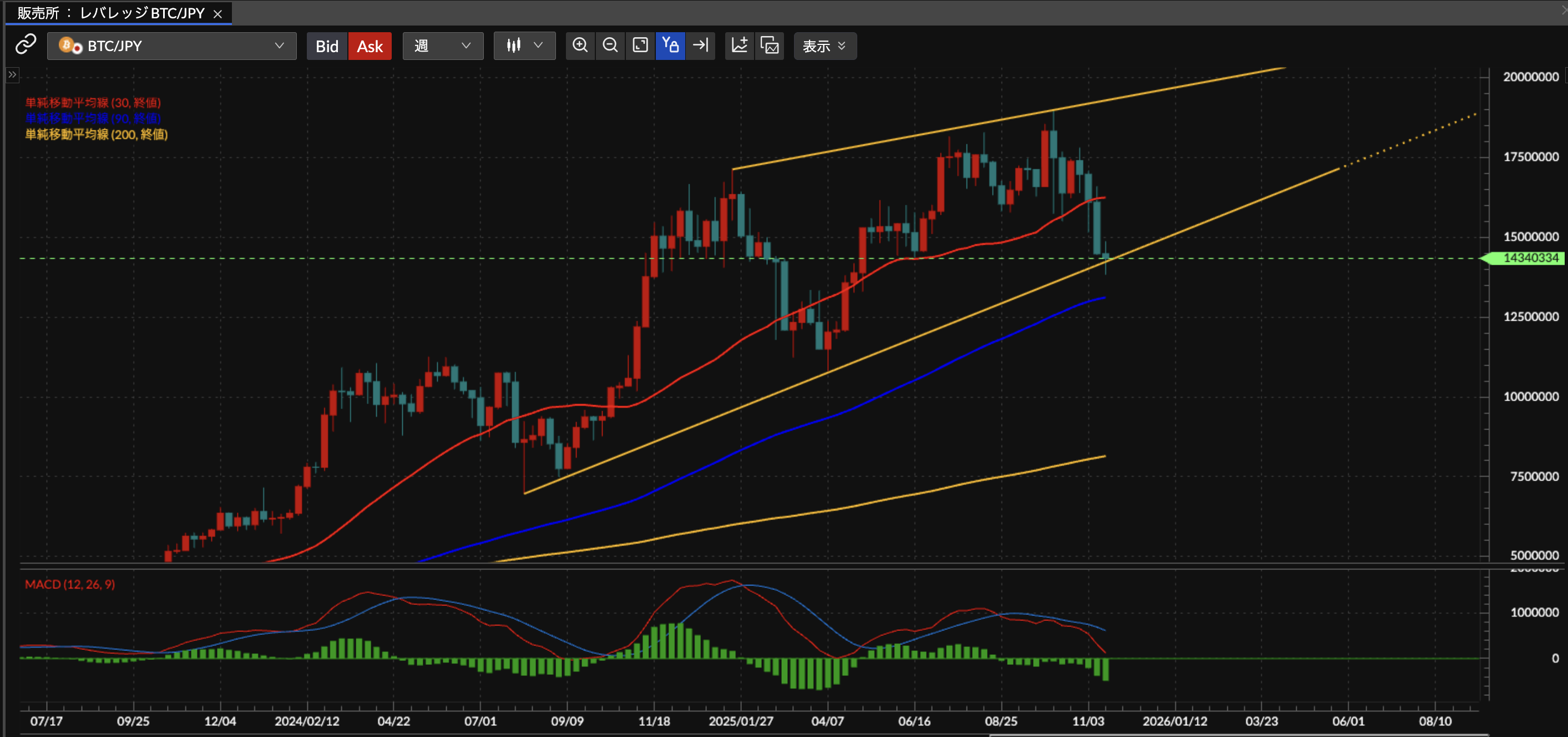Zoom in the chart with magnifier plus
The width and height of the screenshot is (1568, 737).
(x=580, y=46)
